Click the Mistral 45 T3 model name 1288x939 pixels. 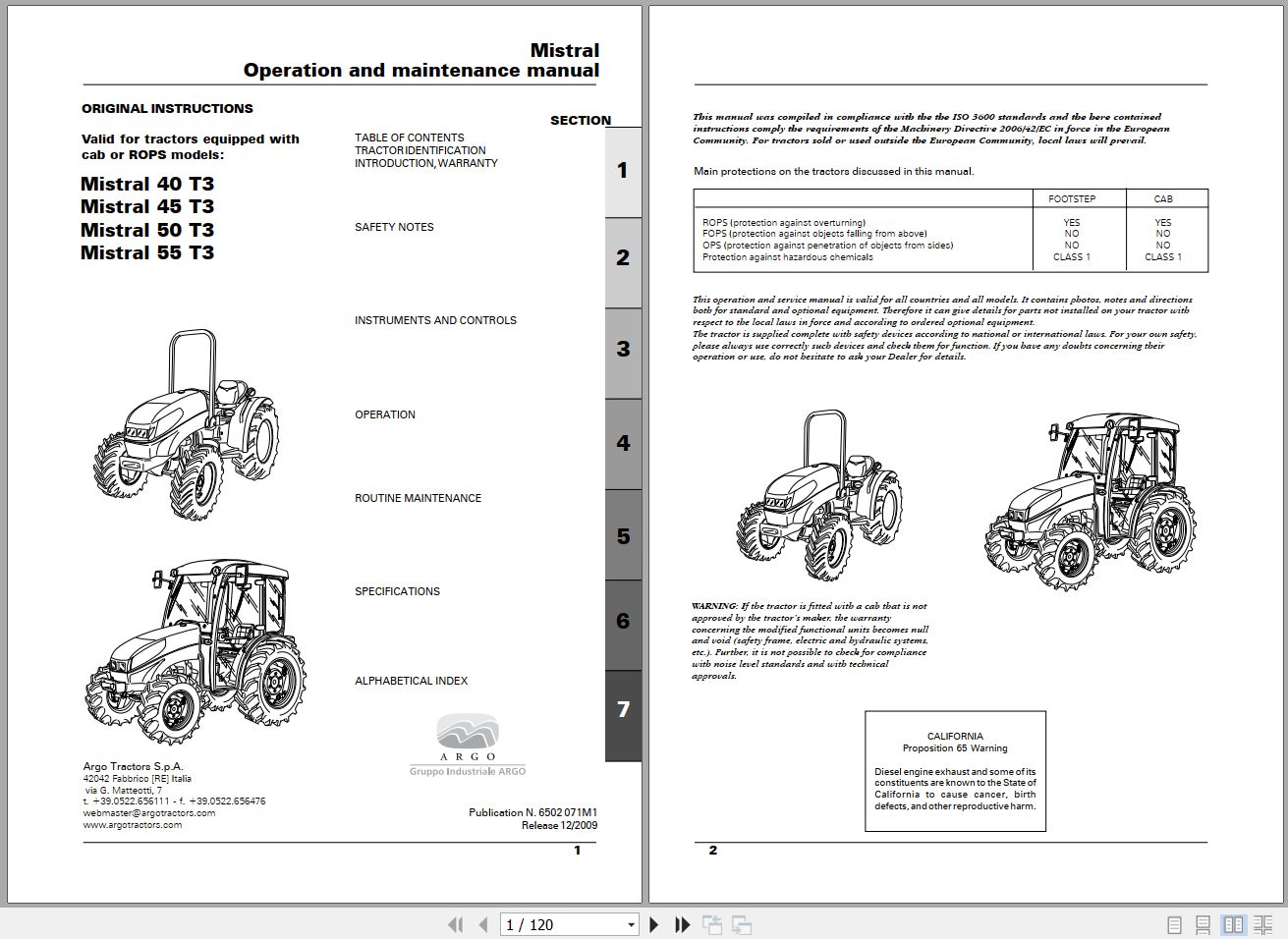pyautogui.click(x=147, y=206)
